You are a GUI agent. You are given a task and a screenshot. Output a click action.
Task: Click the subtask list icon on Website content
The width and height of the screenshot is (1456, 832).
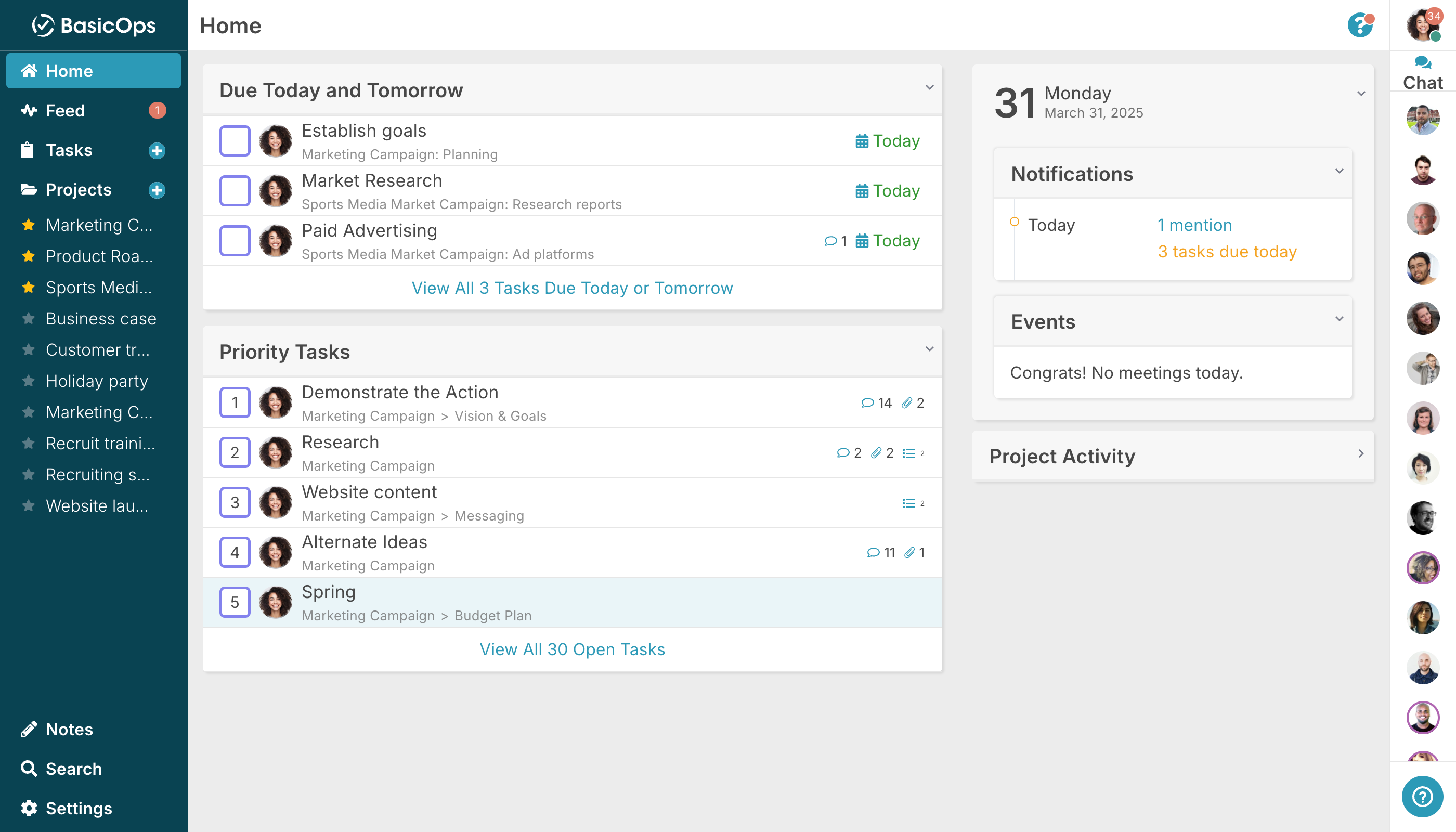click(x=908, y=503)
